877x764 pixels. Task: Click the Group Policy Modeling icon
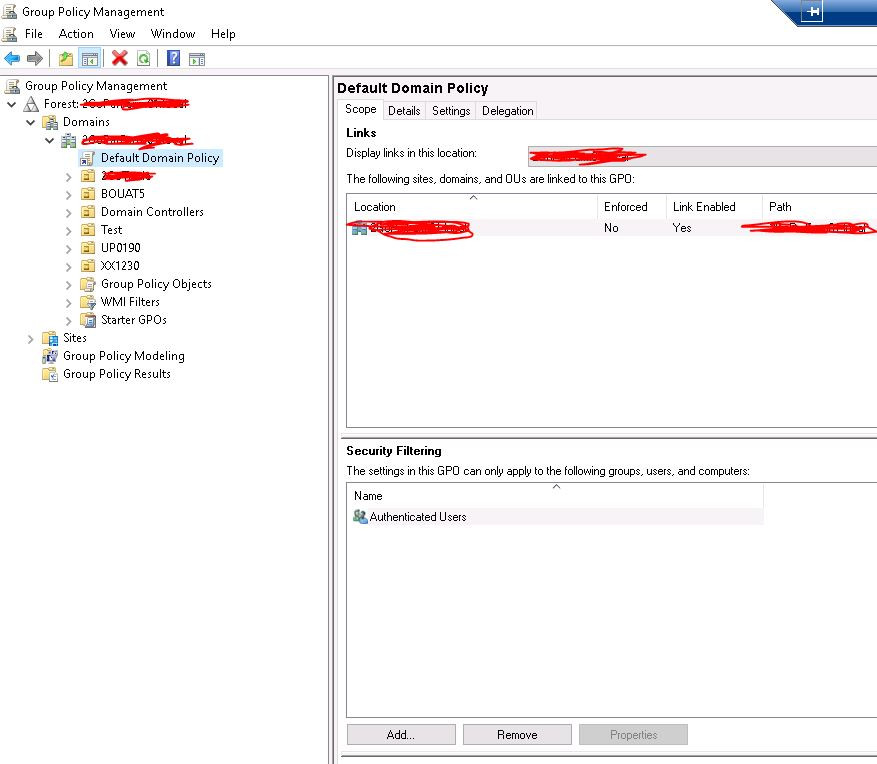50,356
